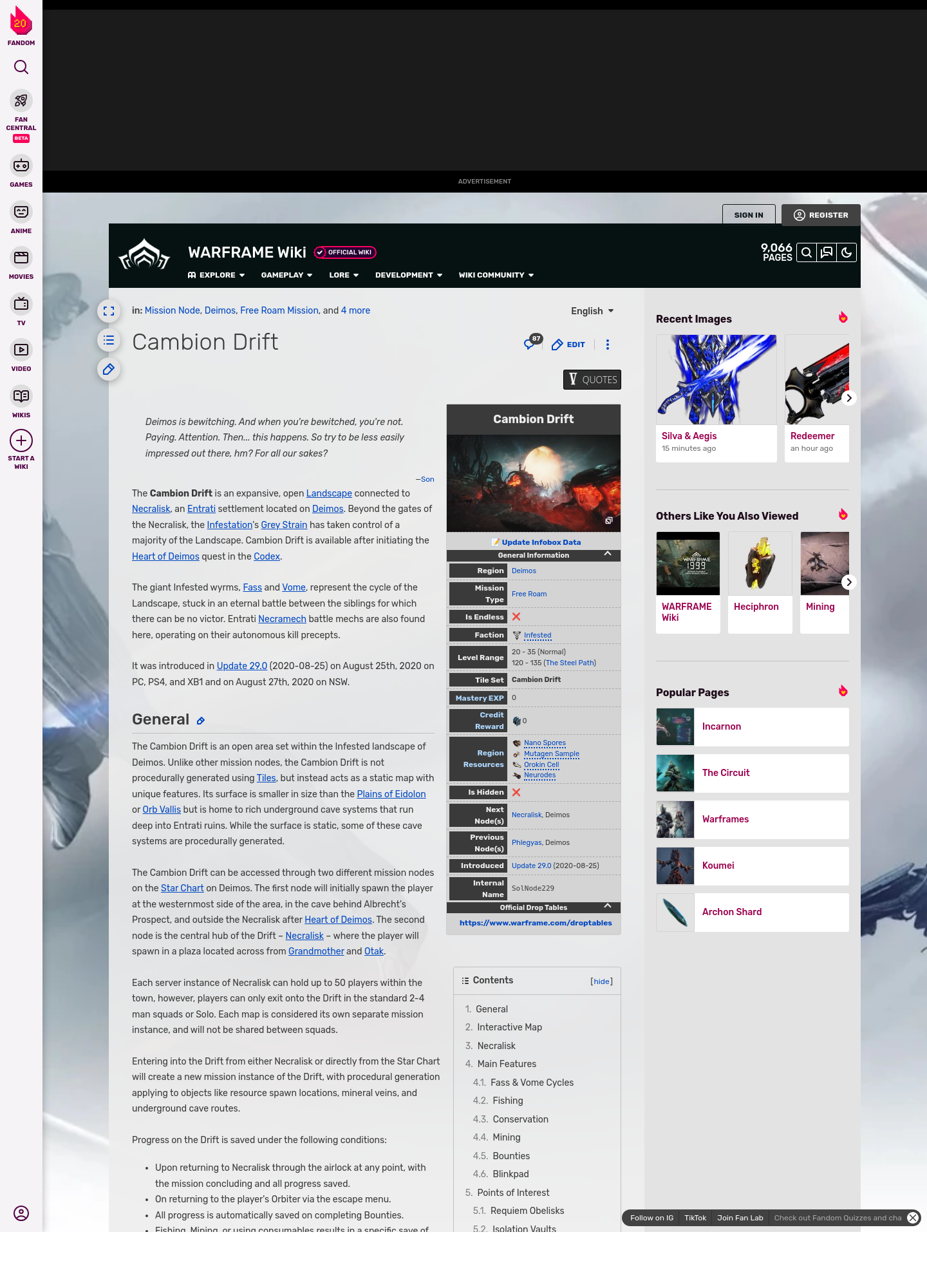This screenshot has width=927, height=1288.
Task: Click the Sign In button
Action: (x=749, y=215)
